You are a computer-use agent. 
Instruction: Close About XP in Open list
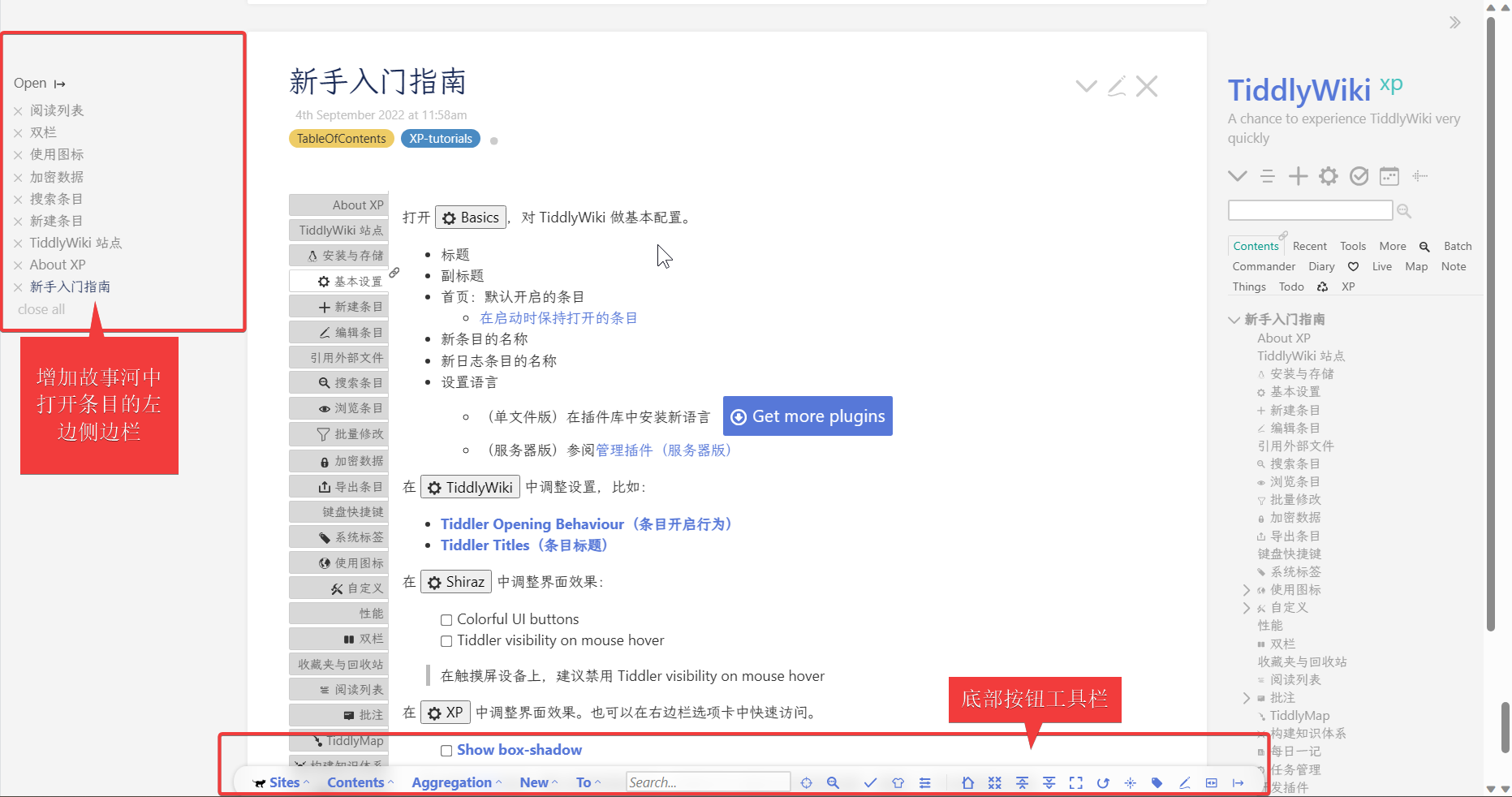18,265
